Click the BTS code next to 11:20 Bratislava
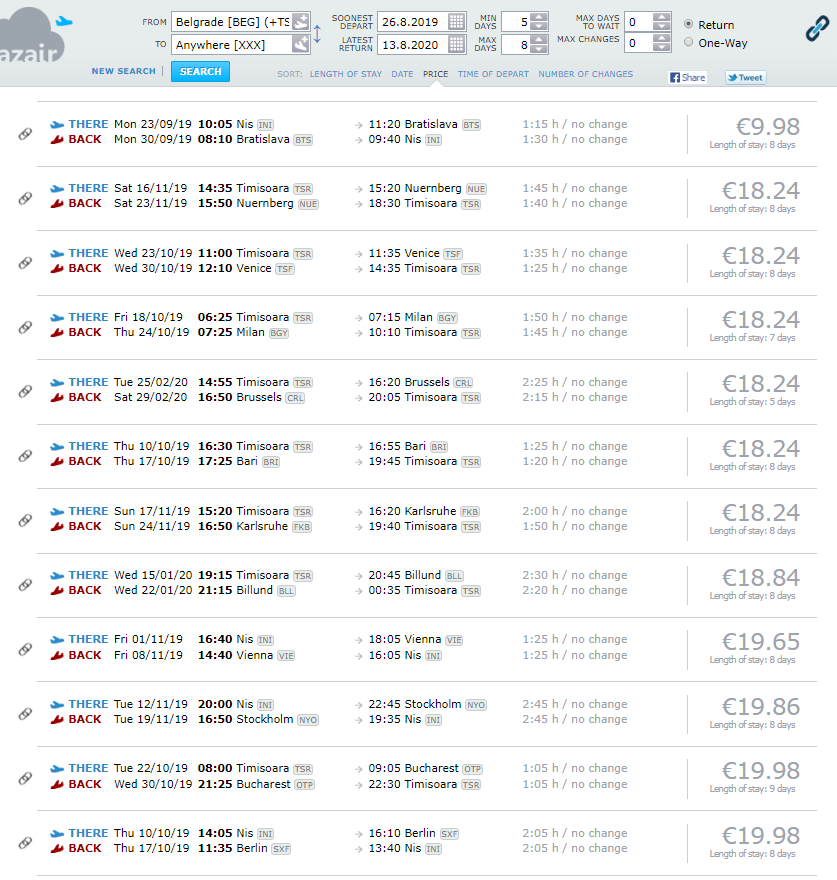 coord(472,125)
